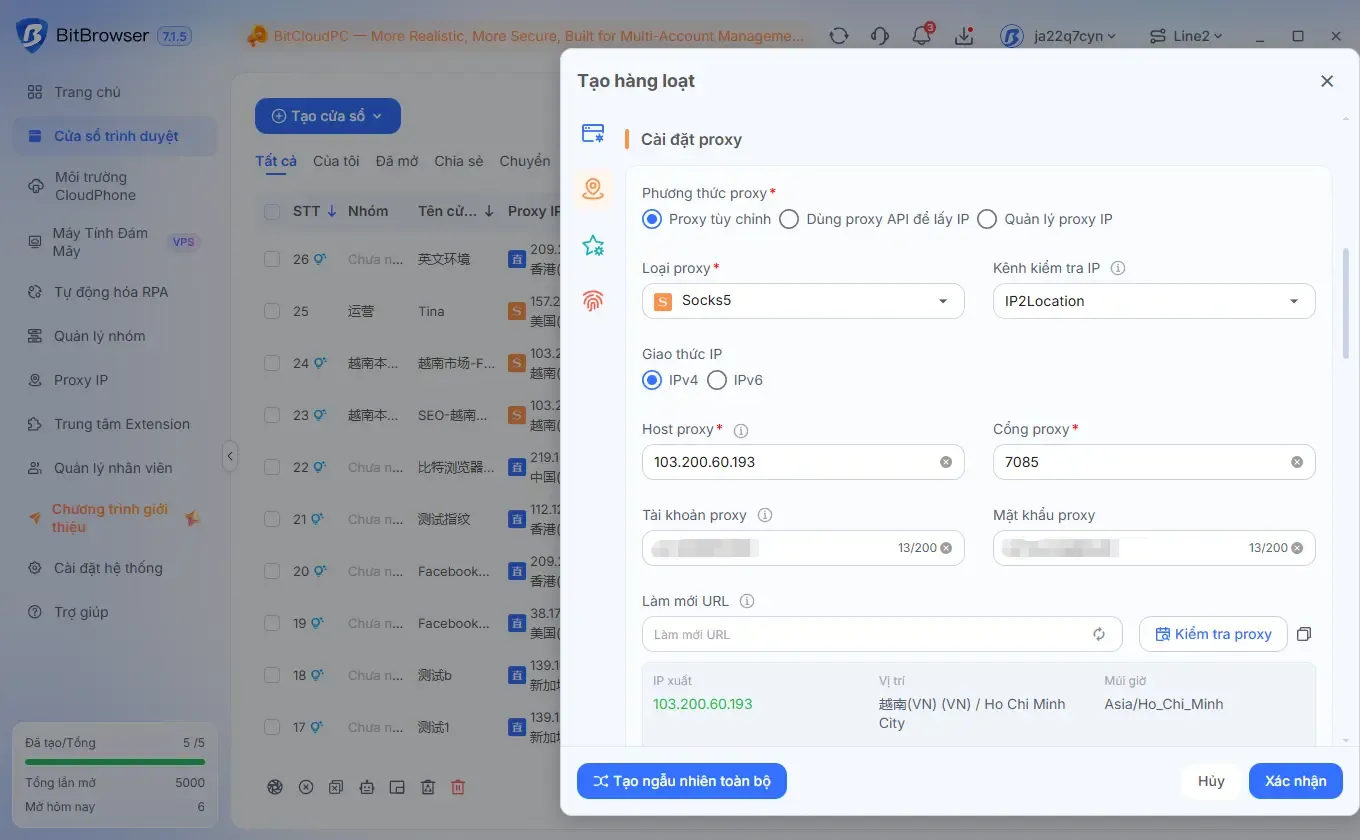Image resolution: width=1360 pixels, height=840 pixels.
Task: Click the Kiểm tra proxy button
Action: [x=1213, y=634]
